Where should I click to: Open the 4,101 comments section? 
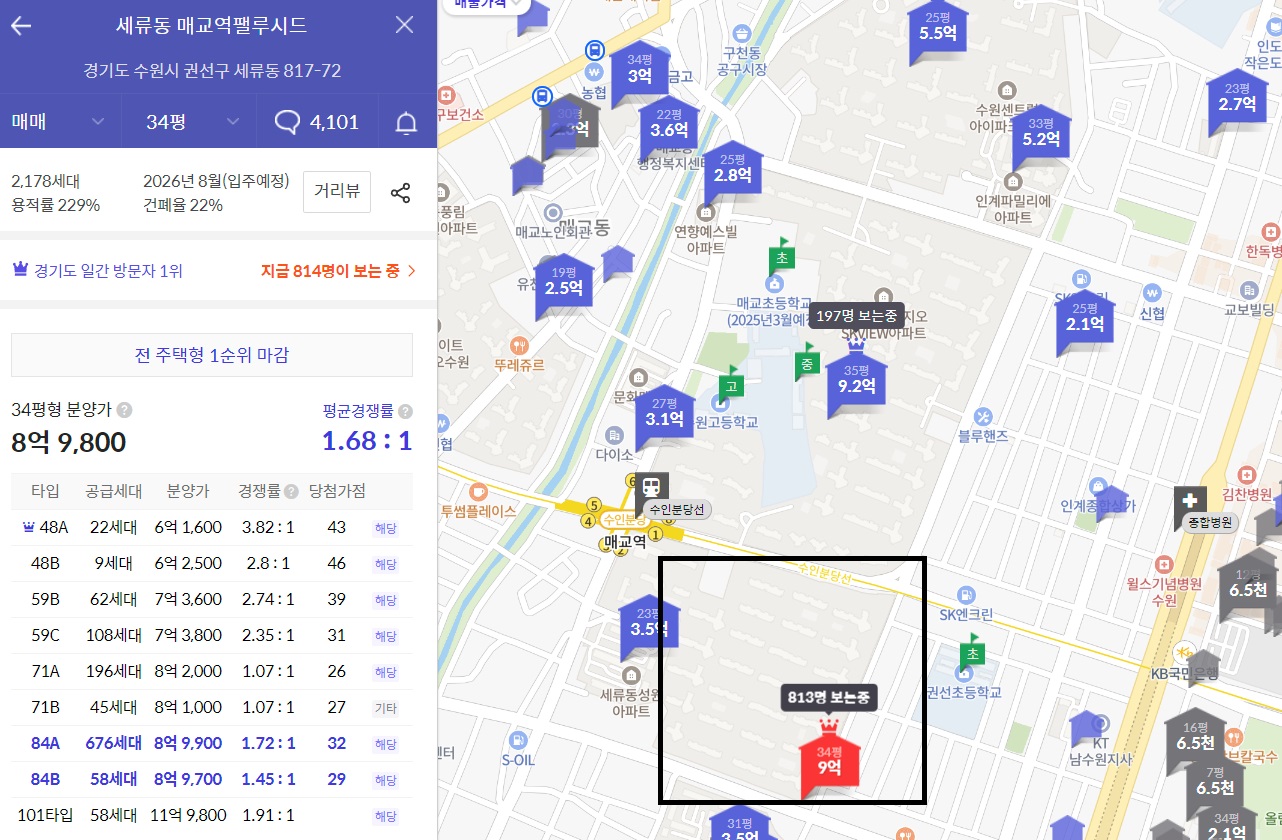pyautogui.click(x=317, y=122)
